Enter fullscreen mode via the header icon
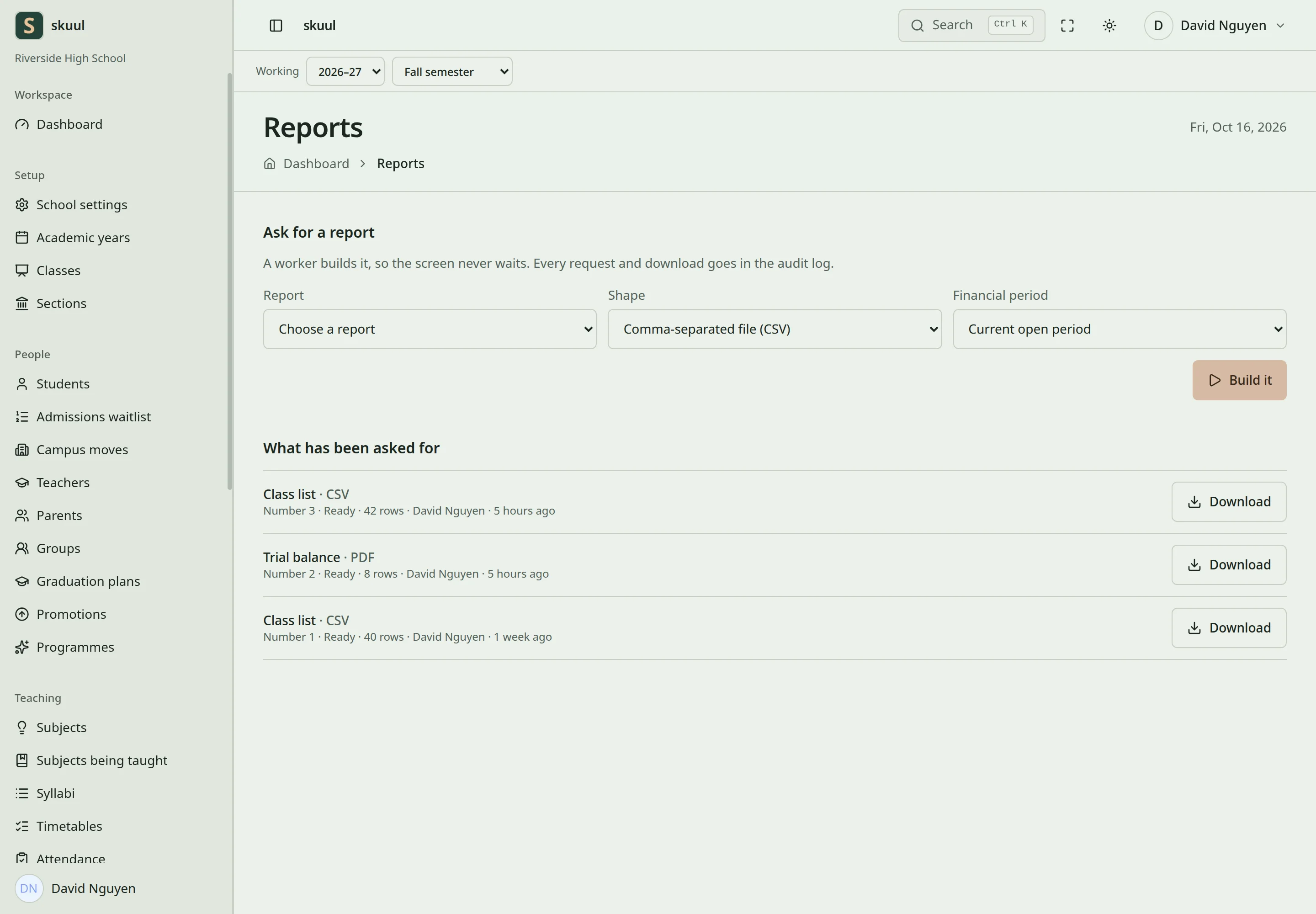The height and width of the screenshot is (914, 1316). coord(1067,25)
